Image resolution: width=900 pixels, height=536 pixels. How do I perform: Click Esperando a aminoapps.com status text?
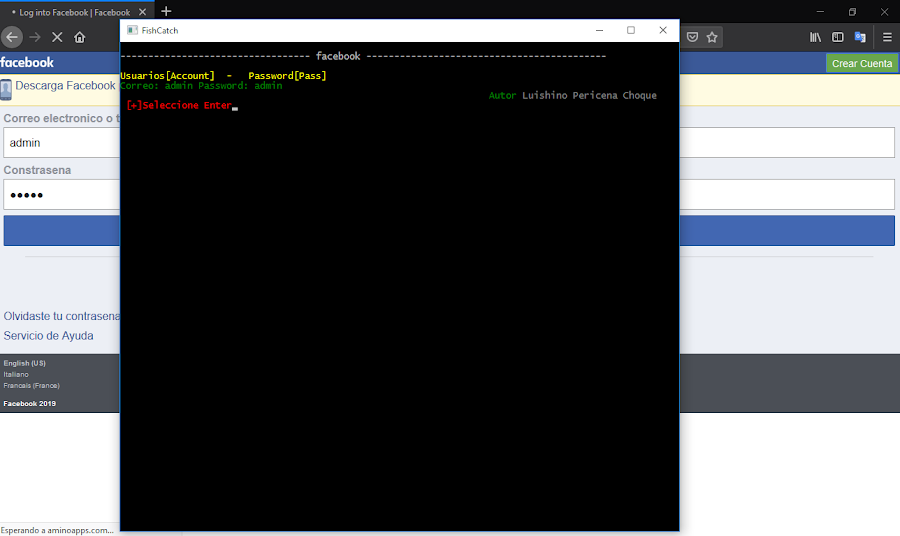click(x=57, y=530)
